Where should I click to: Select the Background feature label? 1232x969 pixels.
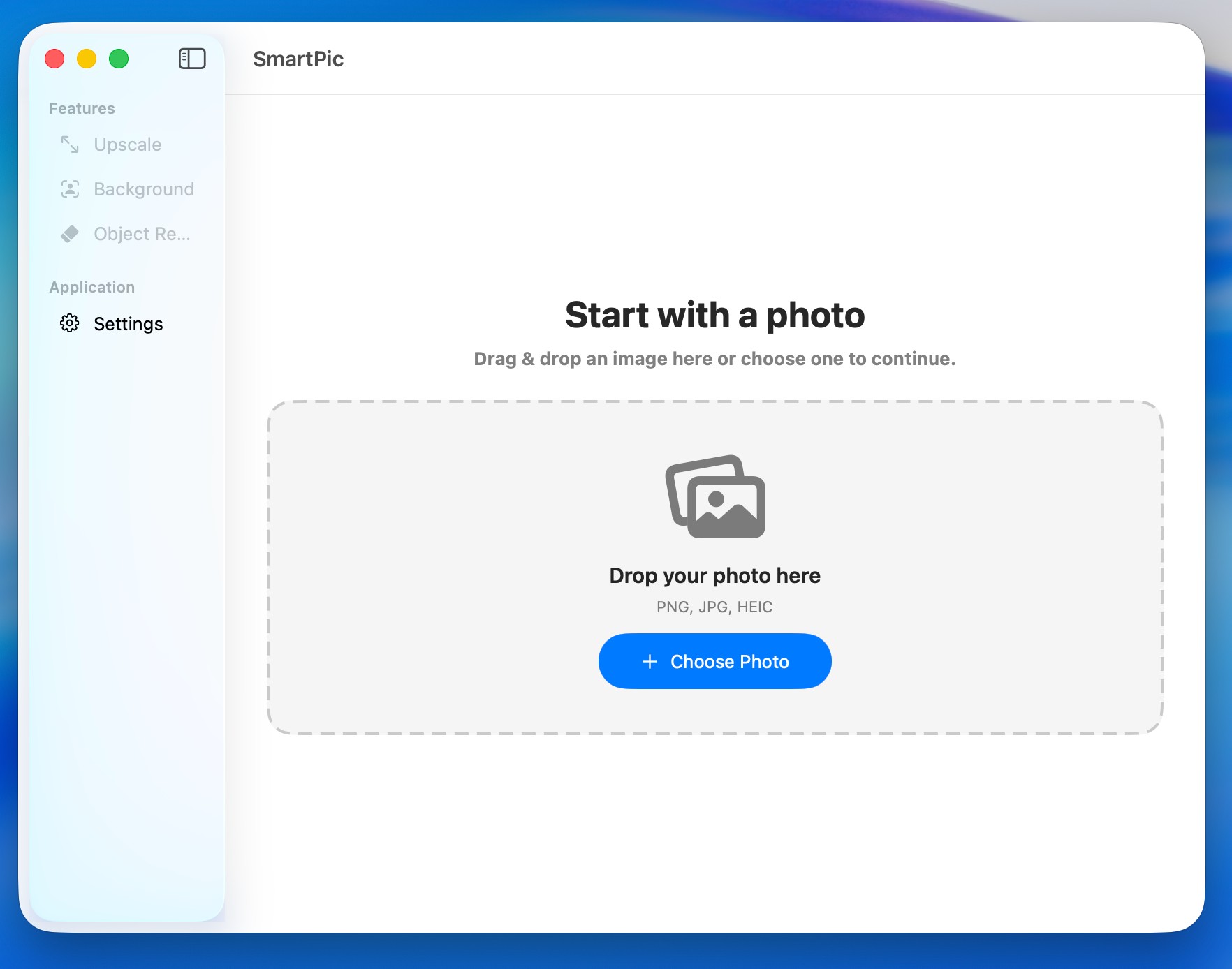point(144,189)
